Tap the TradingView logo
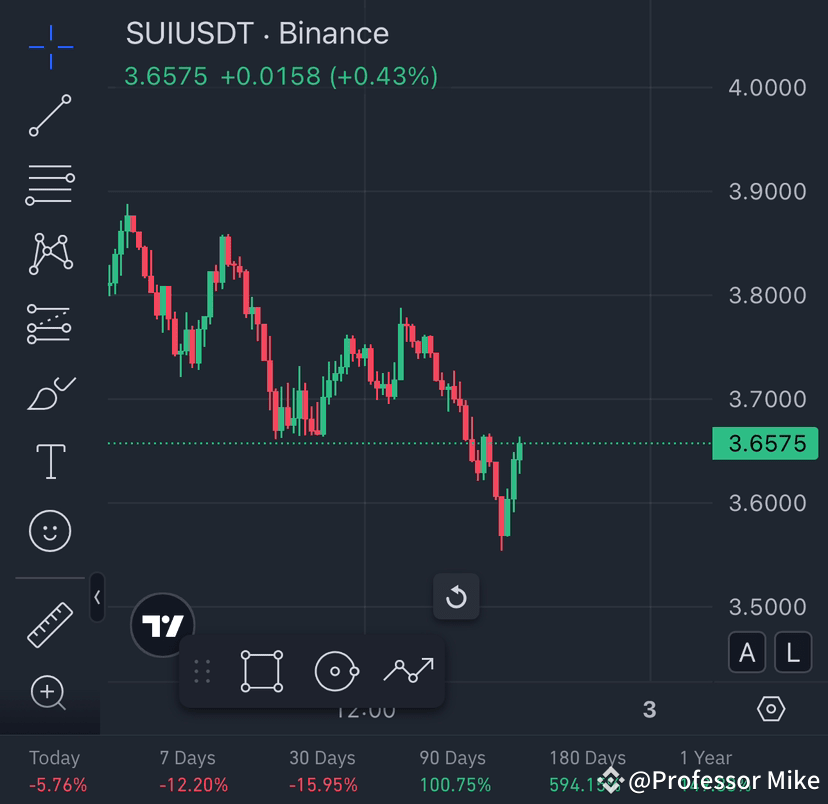 pyautogui.click(x=162, y=626)
